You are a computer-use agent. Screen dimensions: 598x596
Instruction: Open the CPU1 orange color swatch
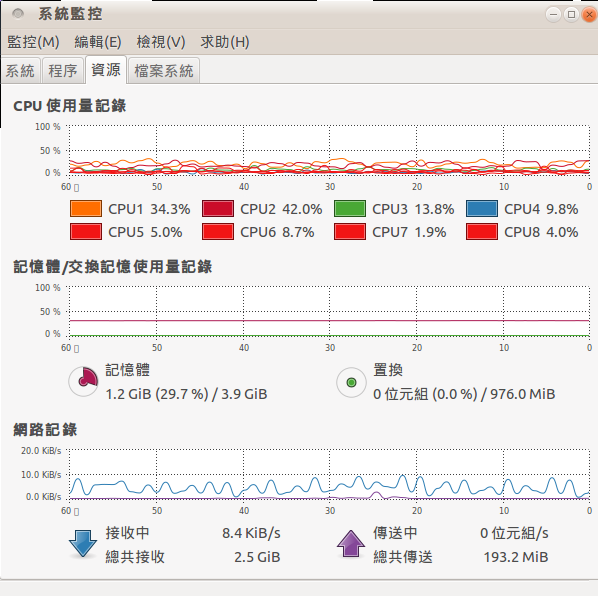click(x=86, y=209)
